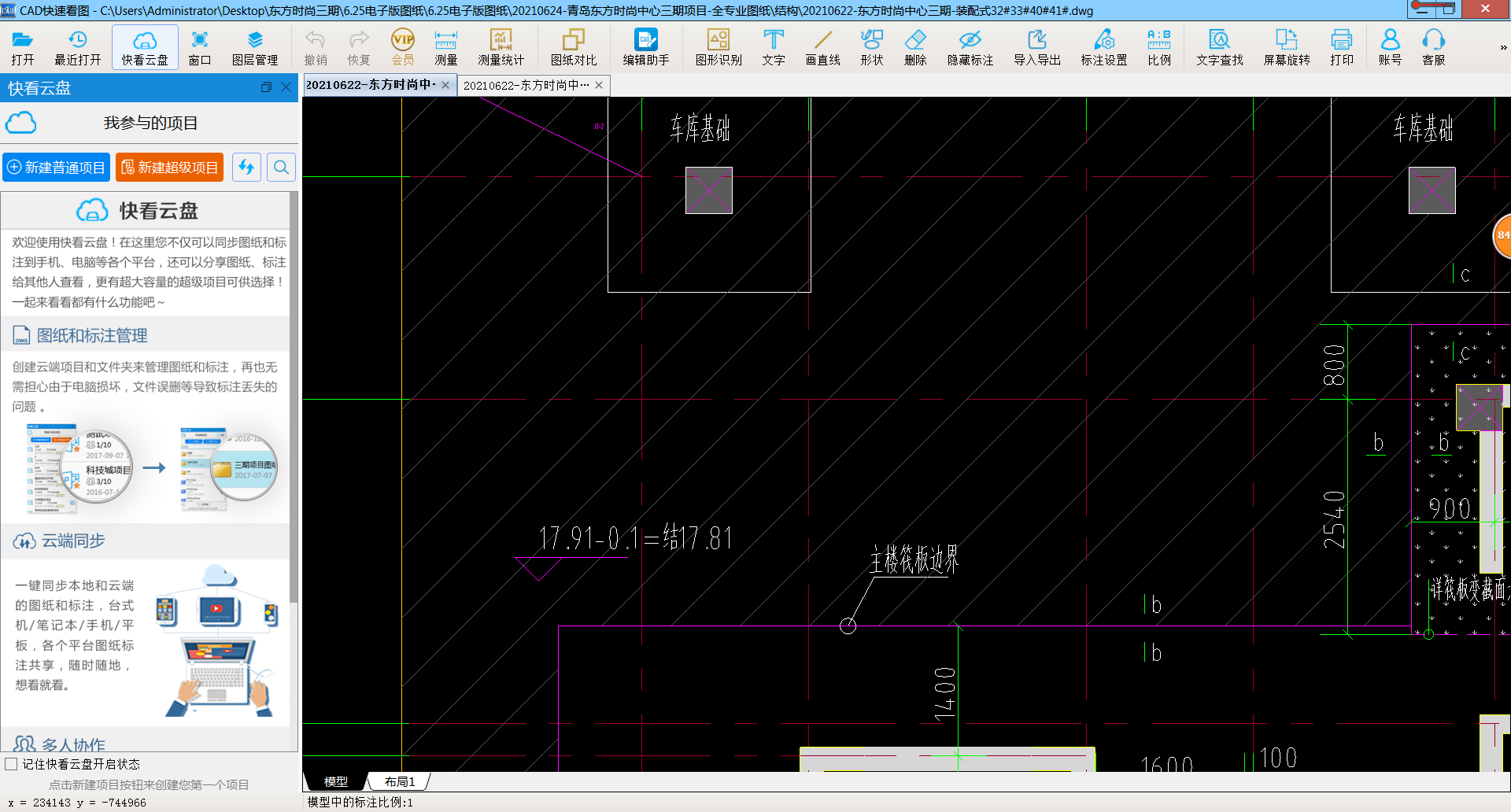The image size is (1511, 812).
Task: Toggle the 快看云盘 cloud disk panel
Action: coord(145,47)
